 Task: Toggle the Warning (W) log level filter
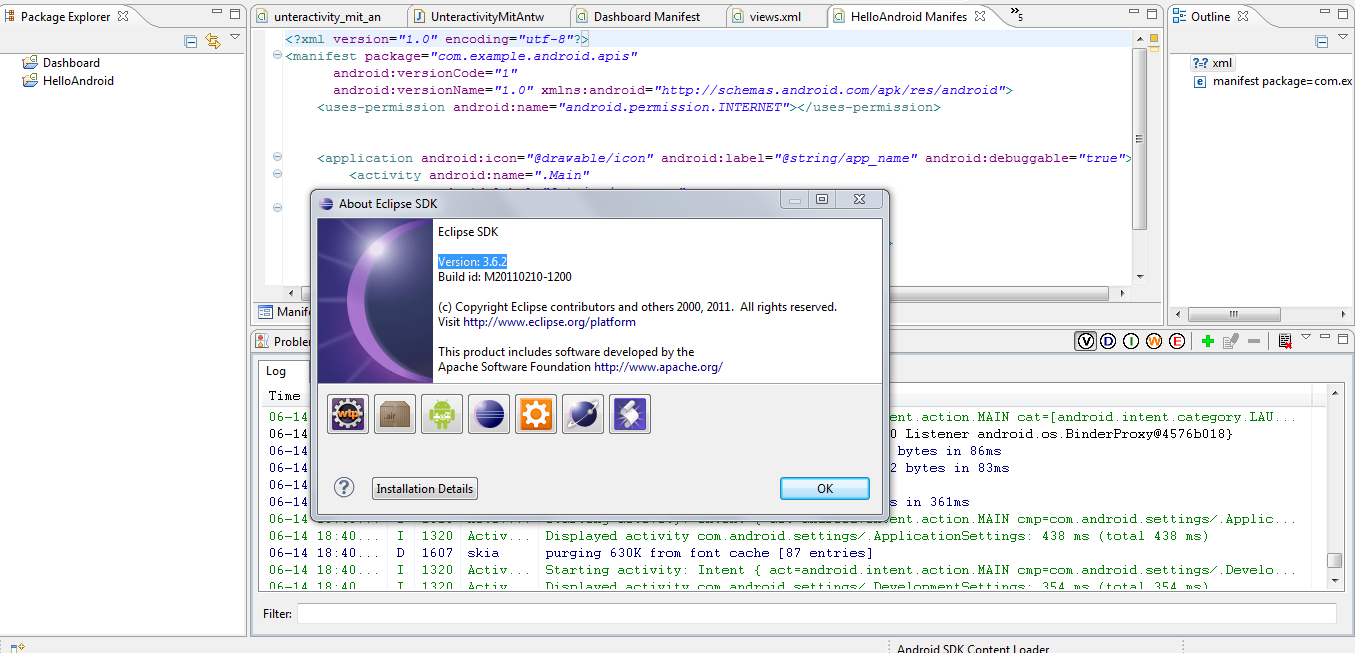[x=1154, y=341]
